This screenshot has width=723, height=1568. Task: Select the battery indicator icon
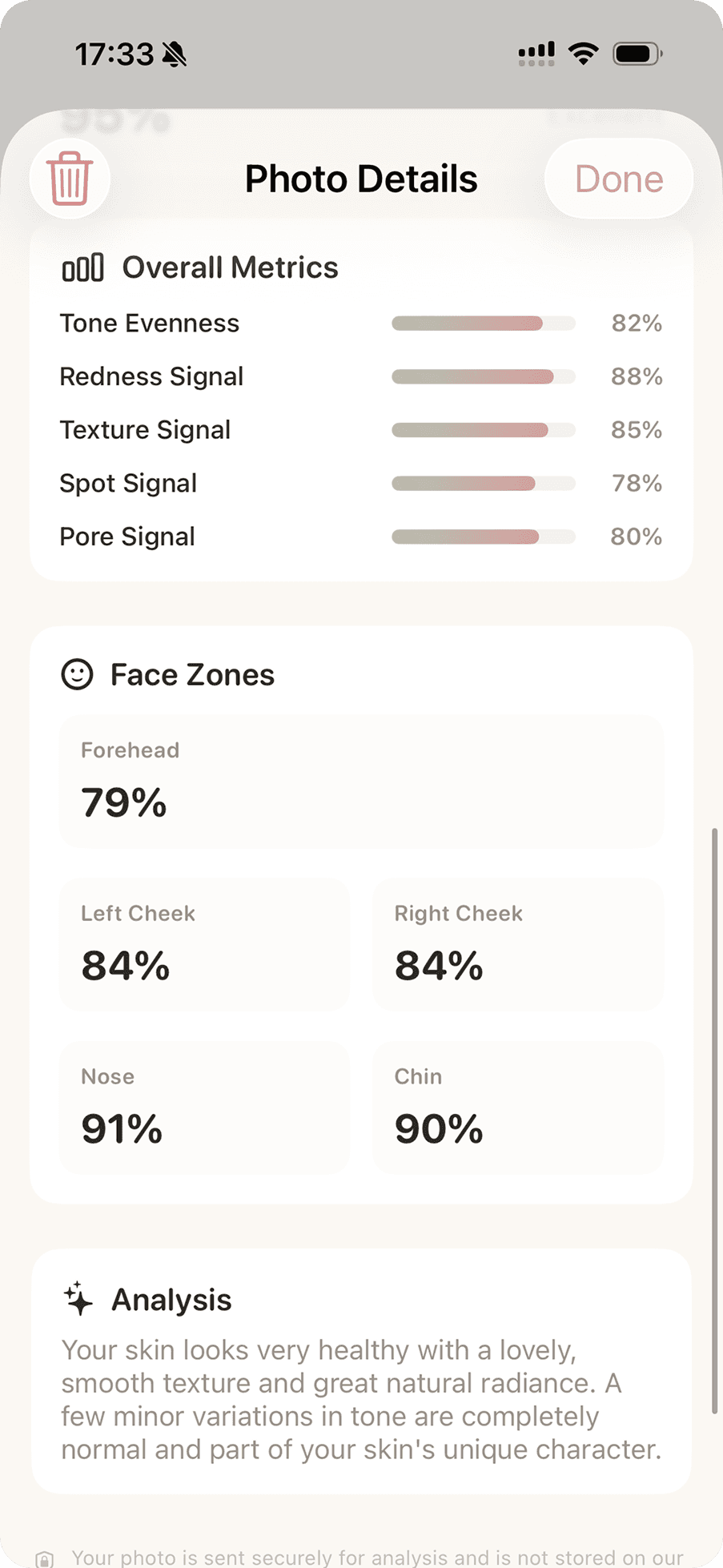(637, 53)
